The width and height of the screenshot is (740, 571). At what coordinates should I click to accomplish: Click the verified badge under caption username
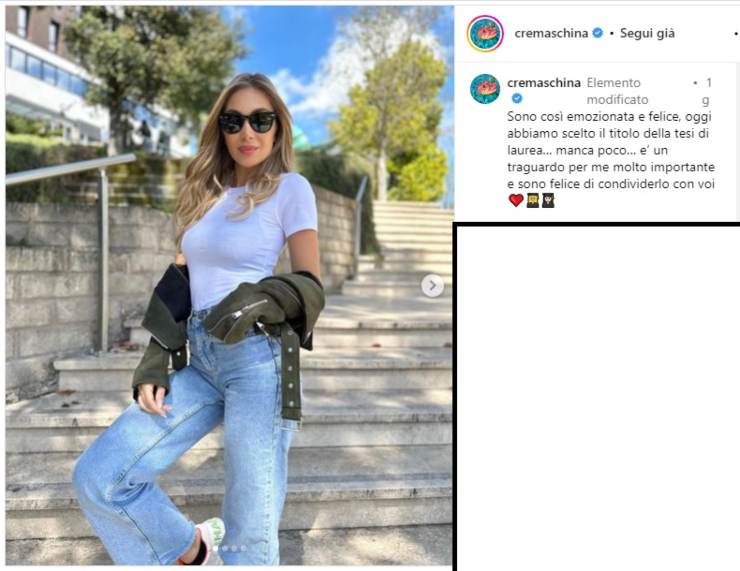[517, 98]
